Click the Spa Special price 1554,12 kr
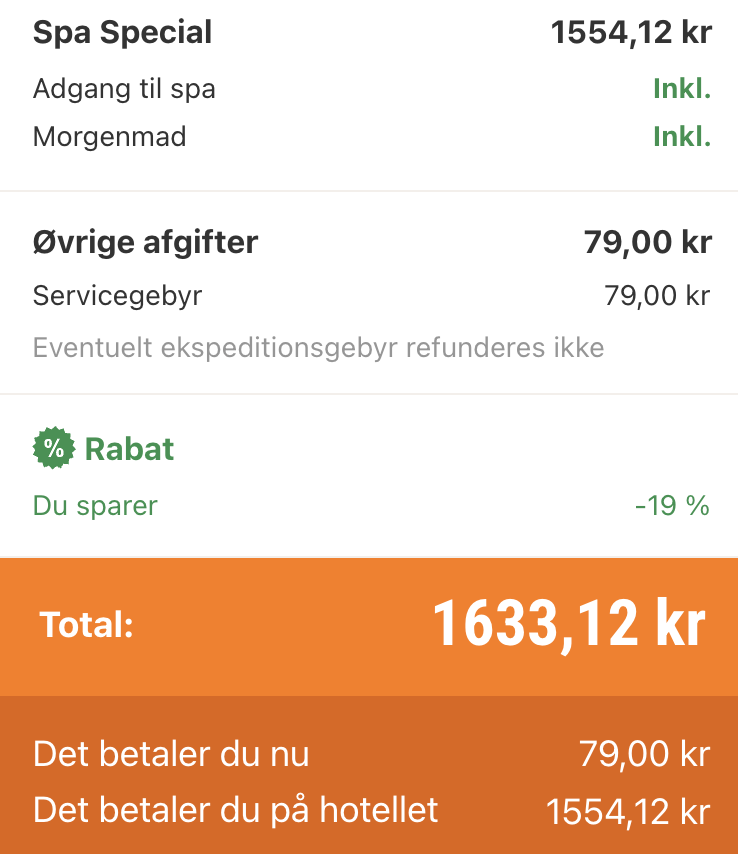Screen dimensions: 738x854 [x=630, y=32]
